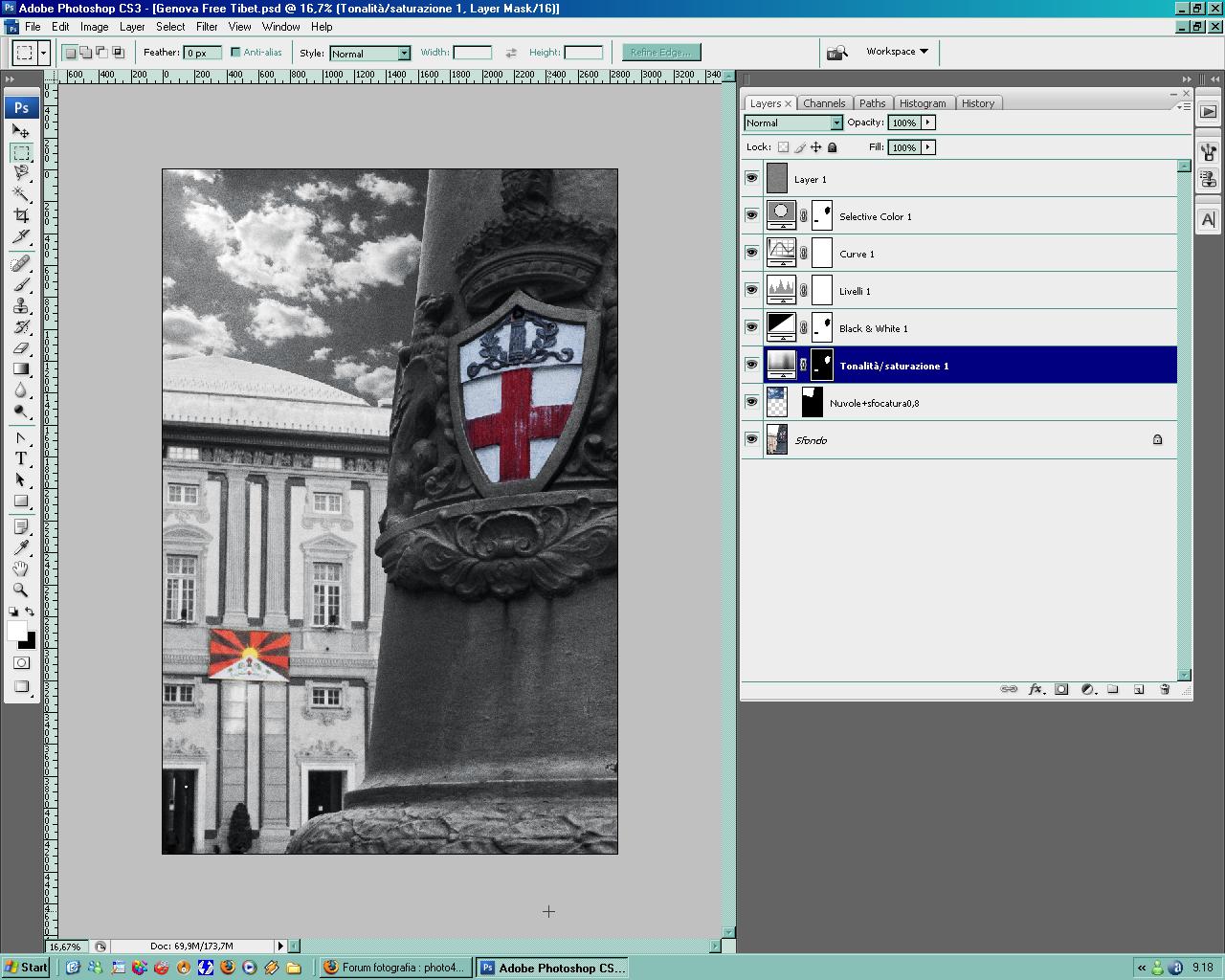
Task: Select the Rectangle shape tool
Action: coord(21,501)
